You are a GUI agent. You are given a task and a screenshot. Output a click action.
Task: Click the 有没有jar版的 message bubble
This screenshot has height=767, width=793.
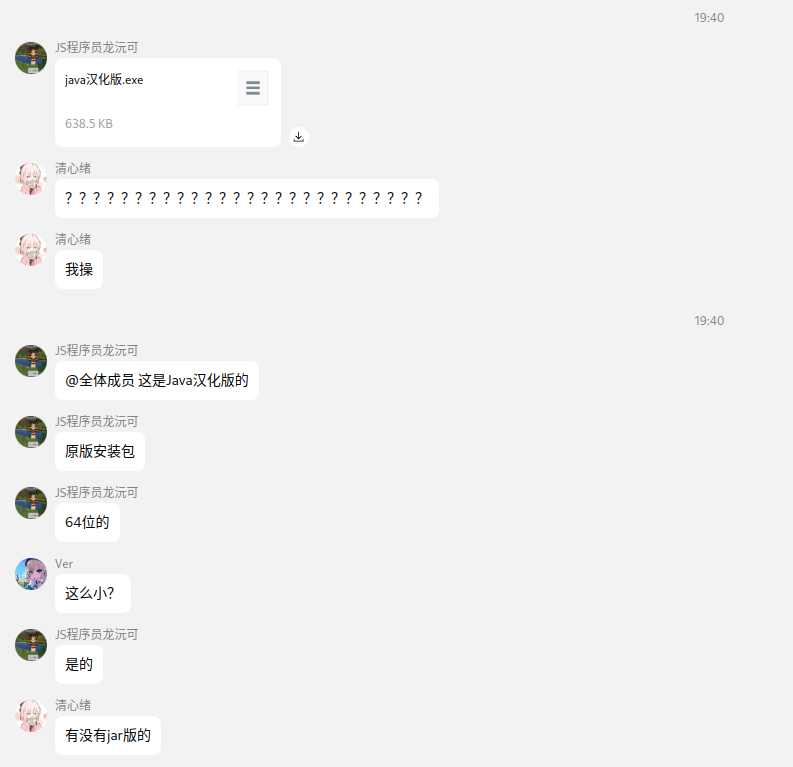point(108,735)
